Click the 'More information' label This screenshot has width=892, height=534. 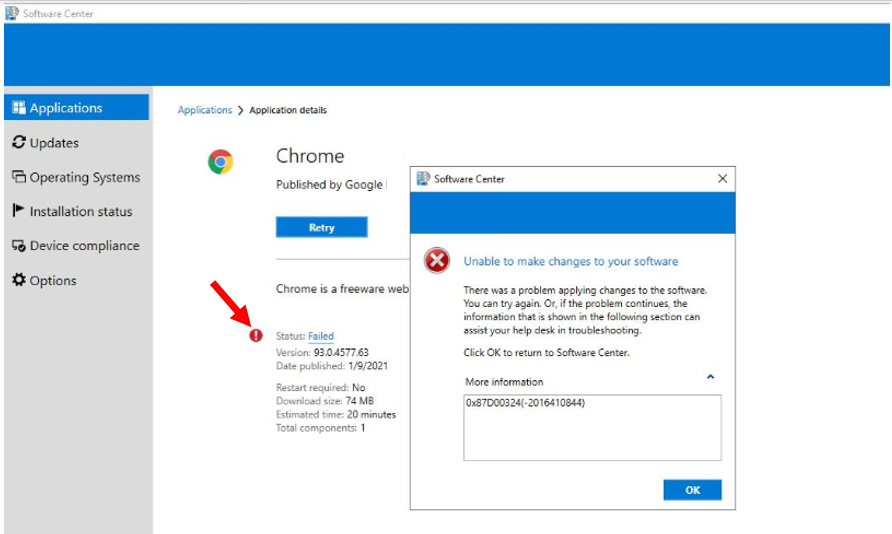(504, 382)
